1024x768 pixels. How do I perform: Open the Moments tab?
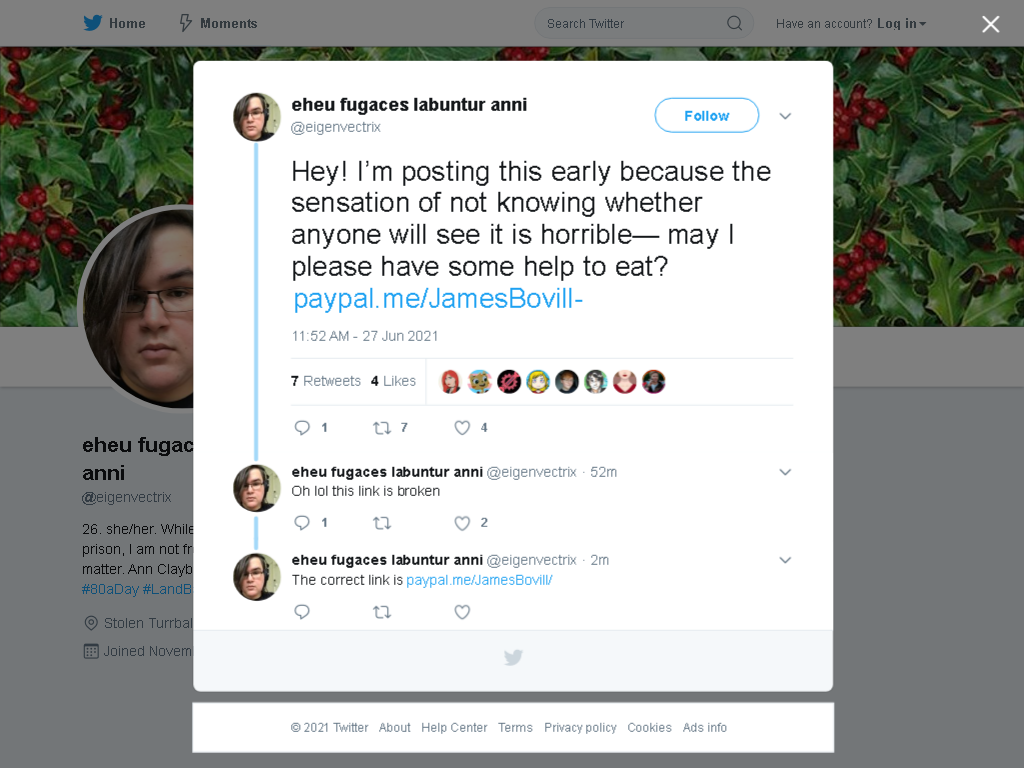pos(218,24)
